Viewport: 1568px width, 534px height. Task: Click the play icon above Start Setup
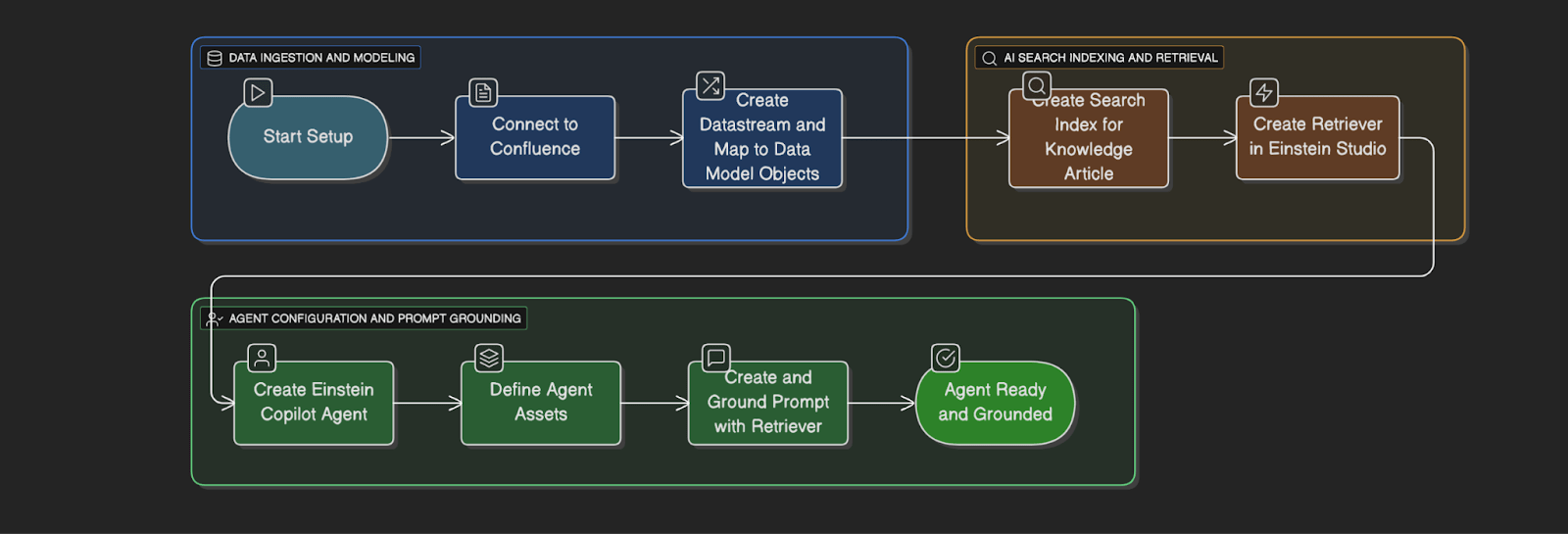tap(258, 93)
